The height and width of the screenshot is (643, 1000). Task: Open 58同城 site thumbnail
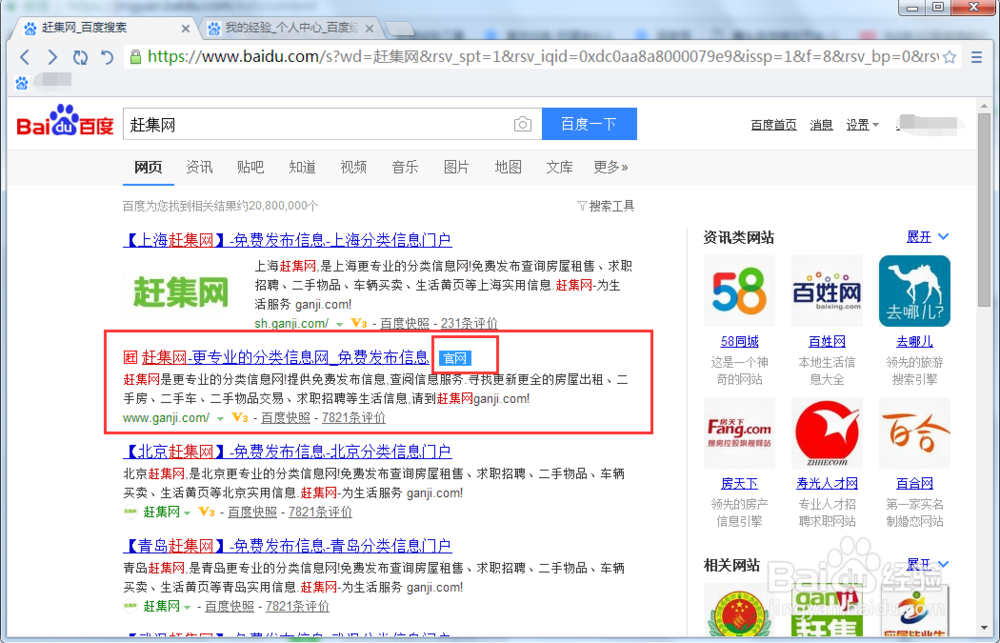[x=739, y=291]
